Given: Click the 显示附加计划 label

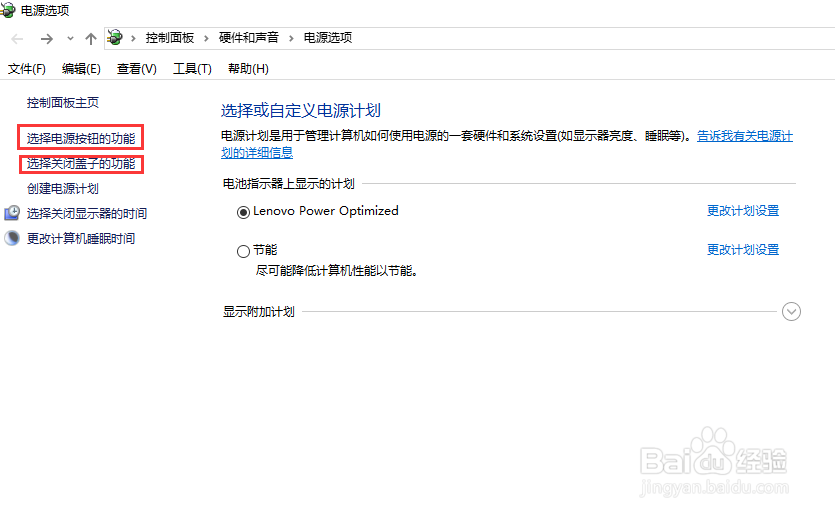Looking at the screenshot, I should coord(259,312).
